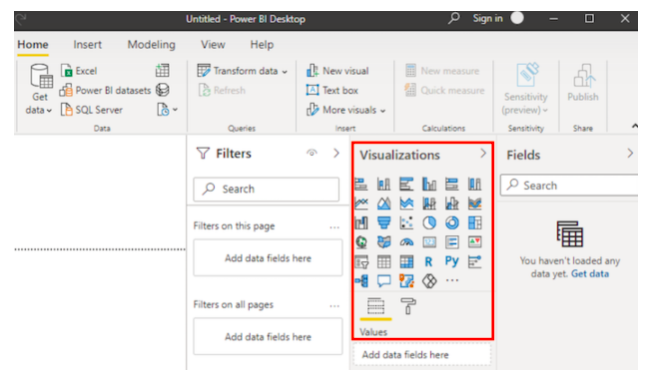
Task: Click the search magnifier in title bar
Action: [x=454, y=18]
